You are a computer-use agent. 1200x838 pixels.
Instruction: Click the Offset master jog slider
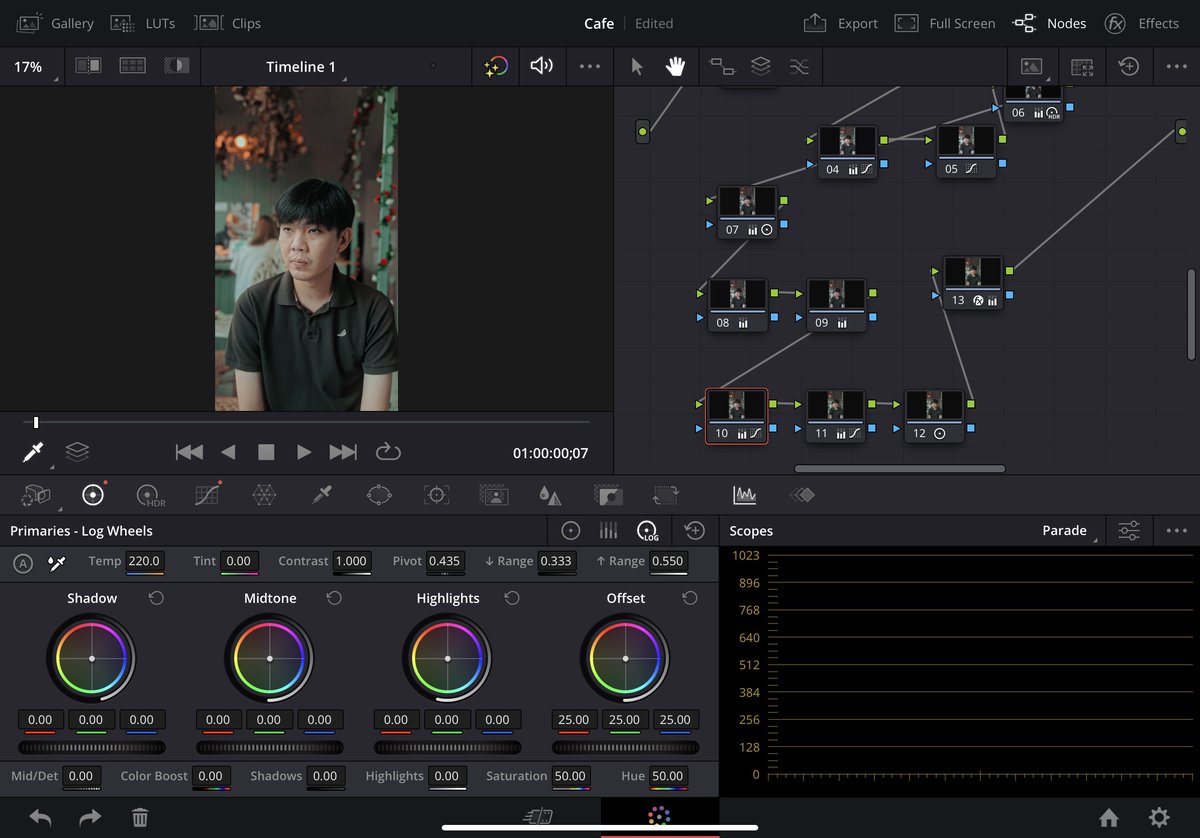625,747
